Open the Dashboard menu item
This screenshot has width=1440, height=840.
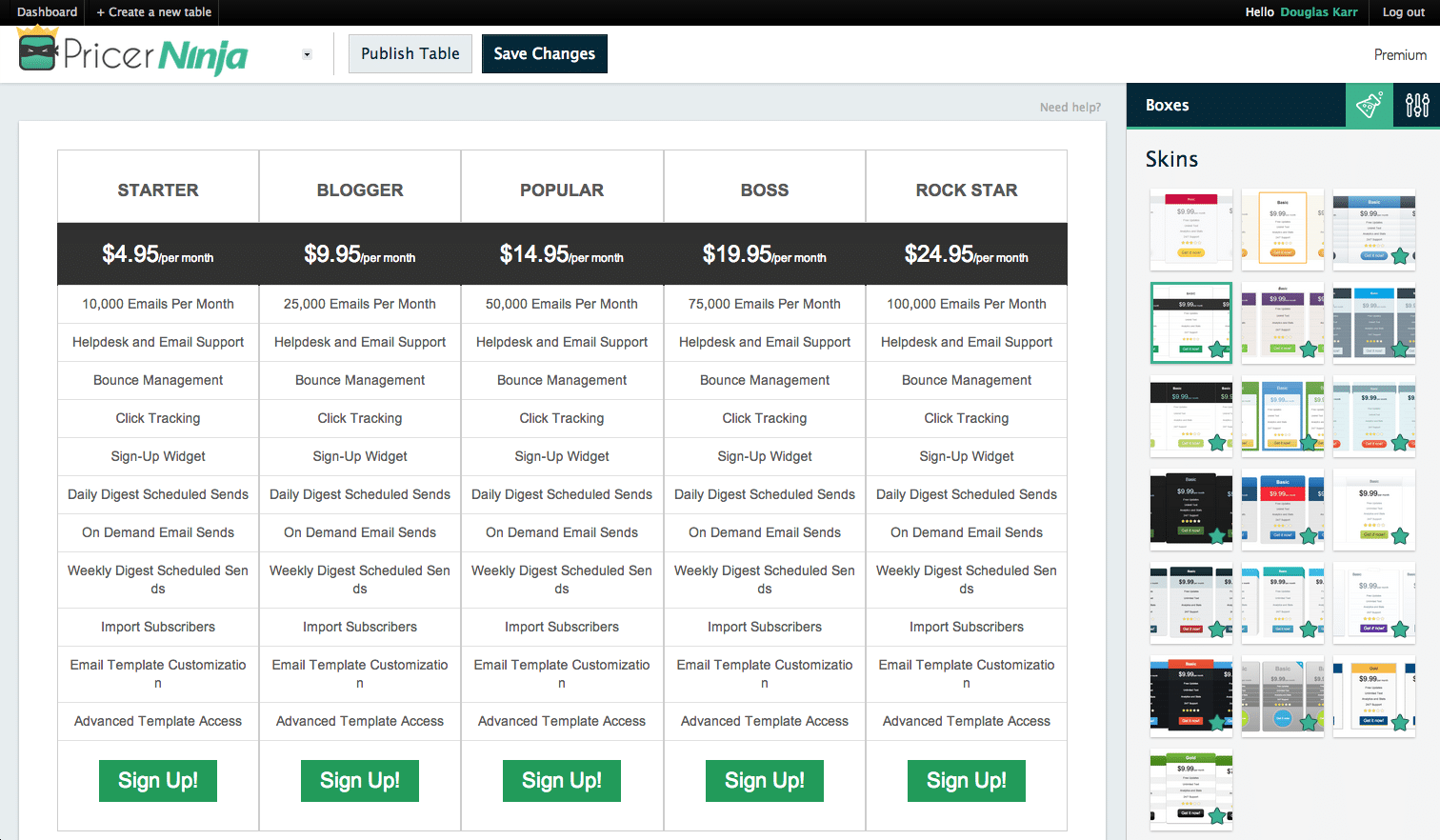click(47, 12)
